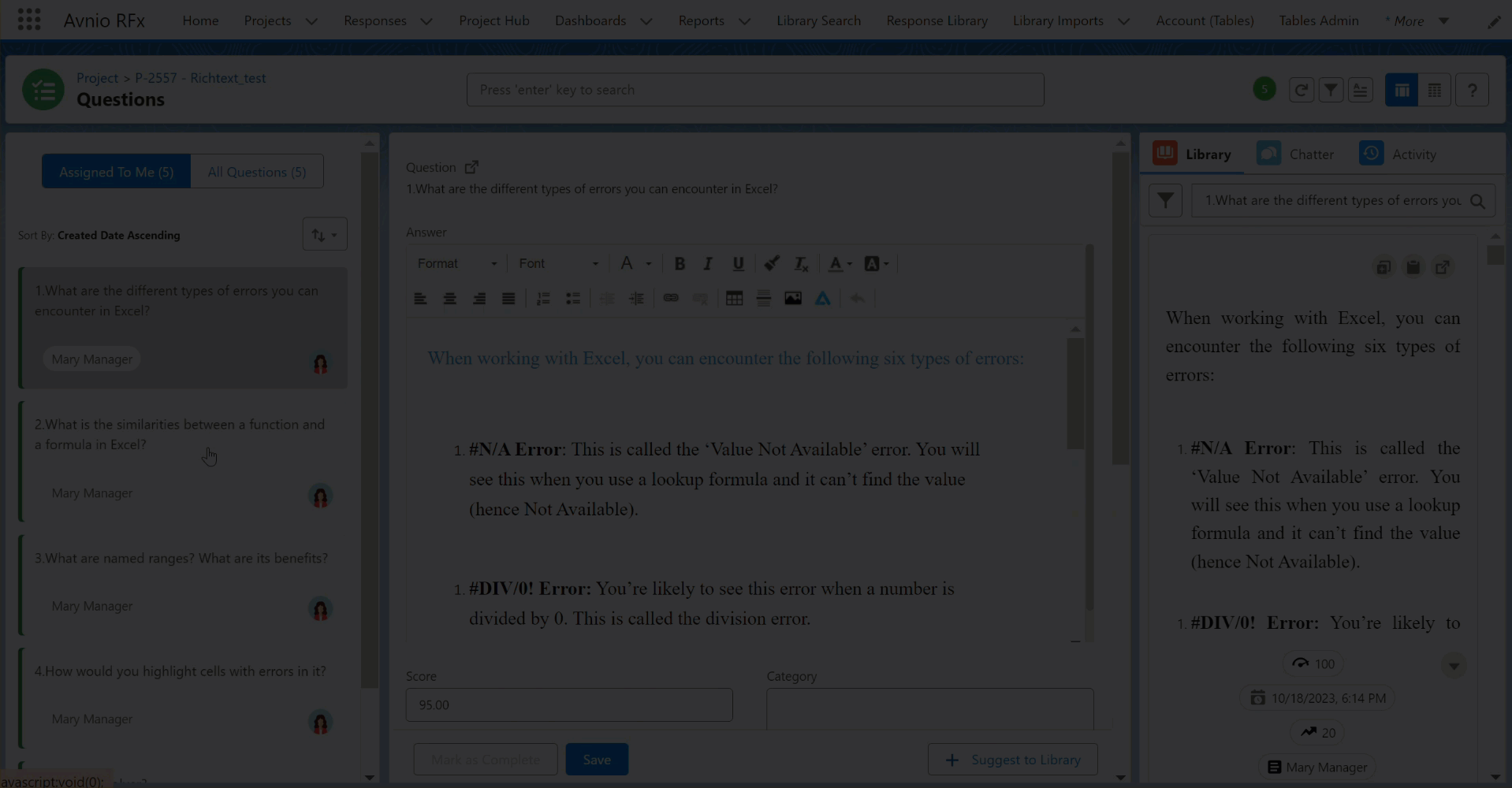
Task: Open the Font dropdown
Action: 558,264
